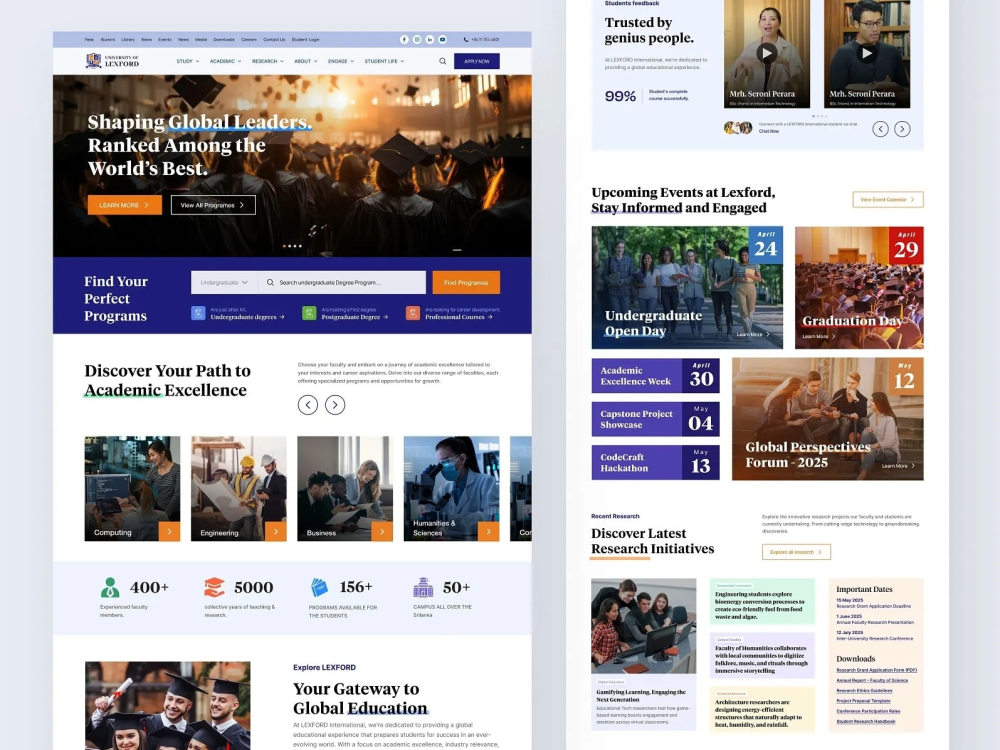The width and height of the screenshot is (1000, 750).
Task: Open the Facebook social icon
Action: coord(404,40)
